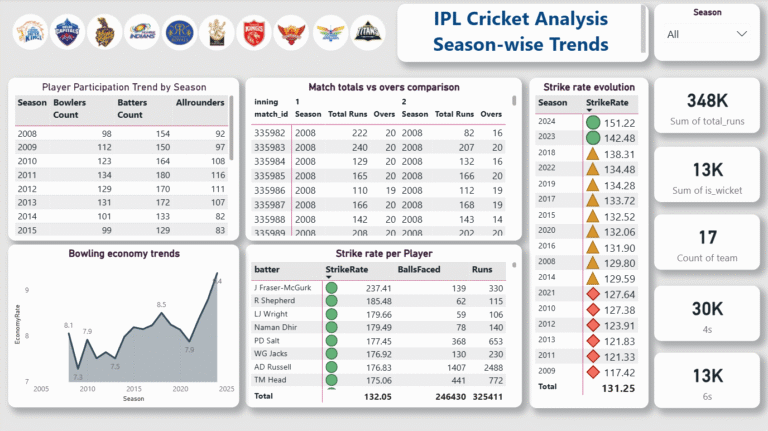Click the 8.5 data label on economy chart

click(x=161, y=305)
